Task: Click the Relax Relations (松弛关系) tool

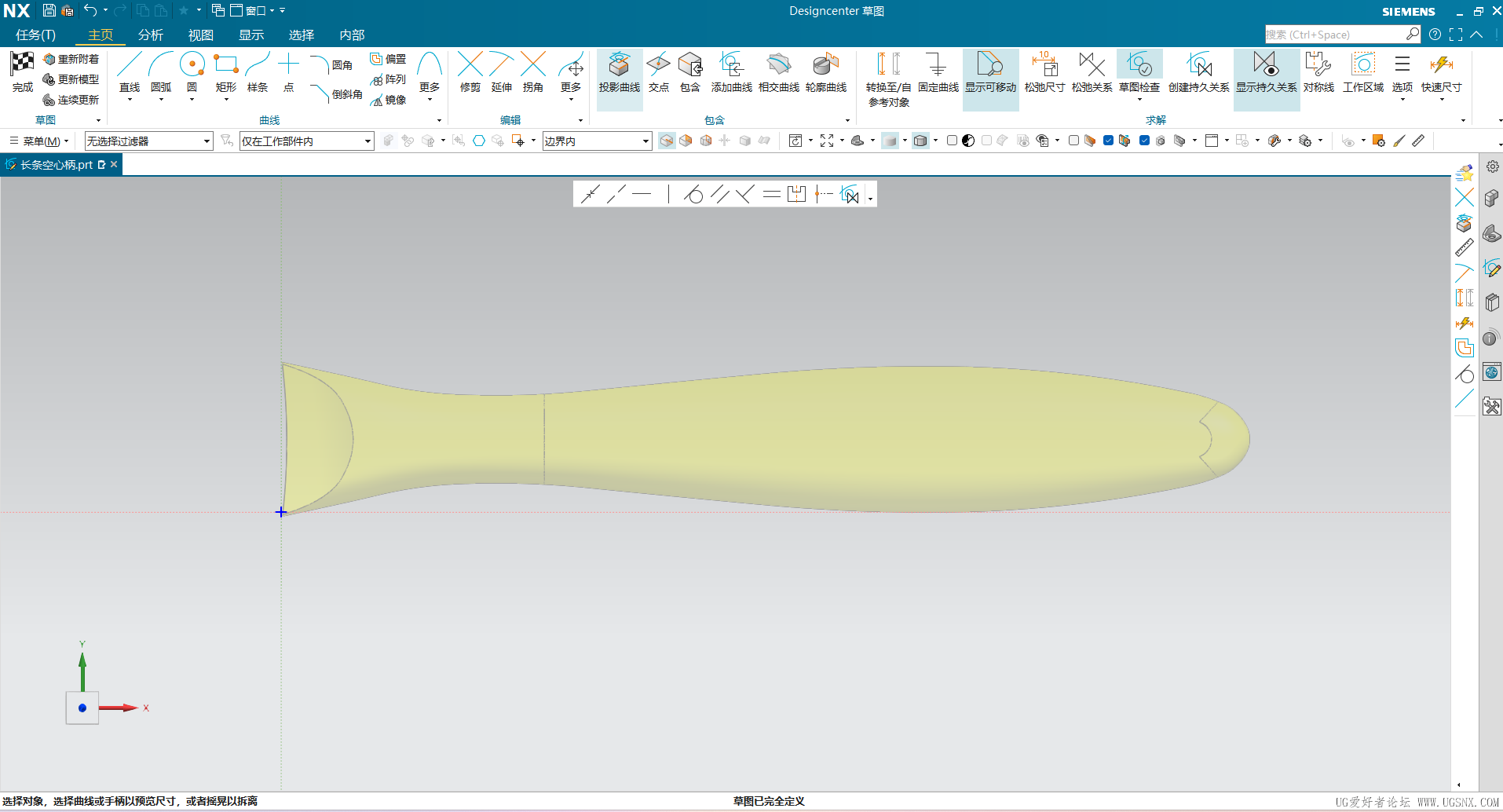Action: (x=1092, y=71)
